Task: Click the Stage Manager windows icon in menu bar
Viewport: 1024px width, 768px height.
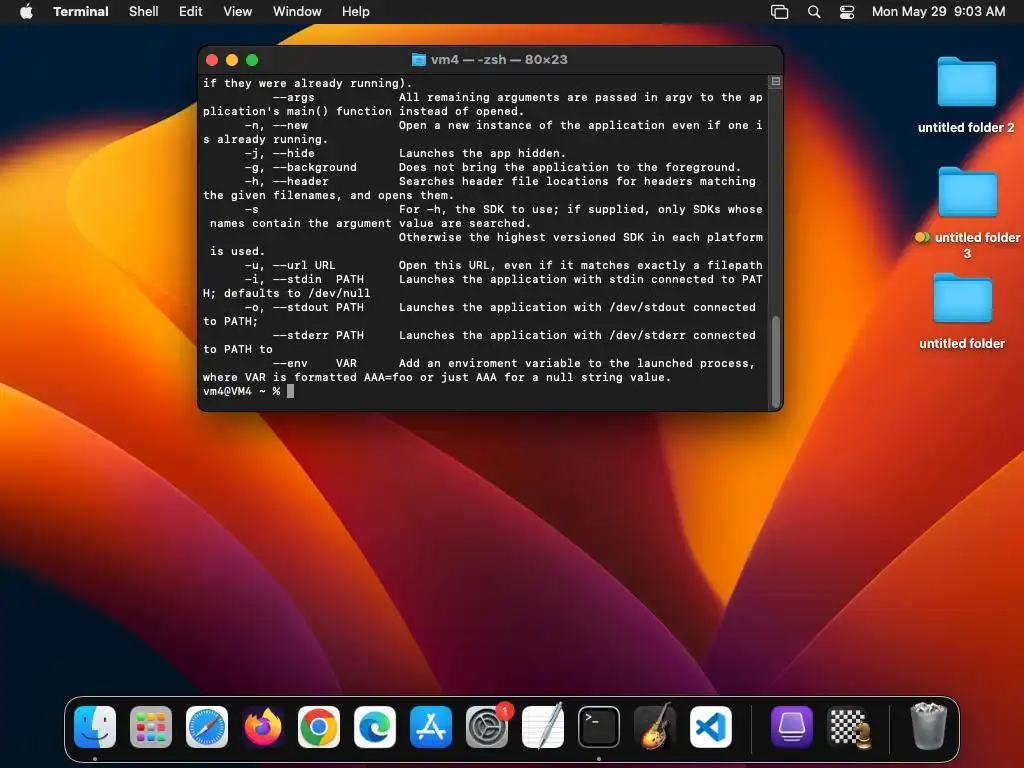Action: point(780,12)
